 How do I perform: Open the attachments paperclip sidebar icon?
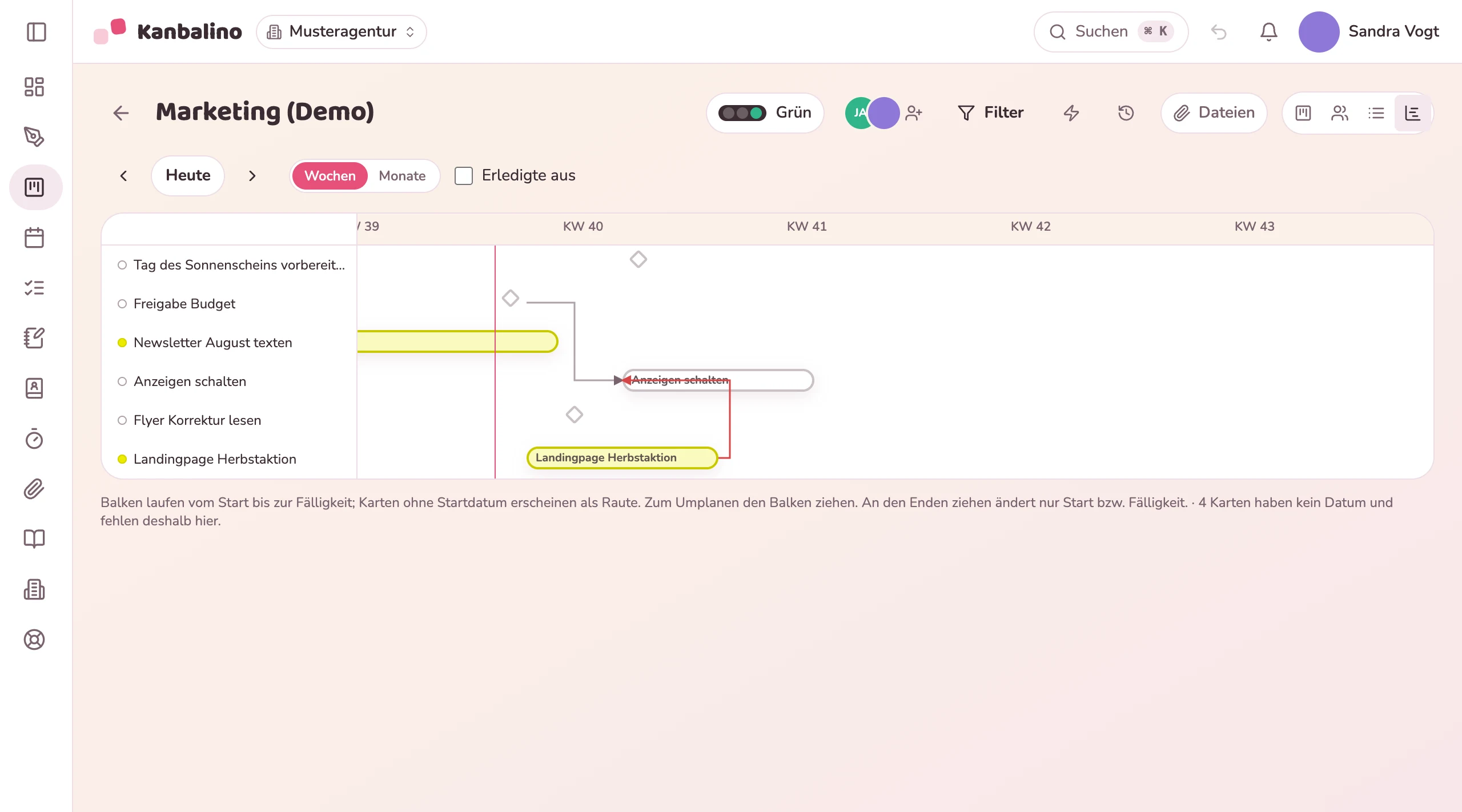[x=34, y=489]
